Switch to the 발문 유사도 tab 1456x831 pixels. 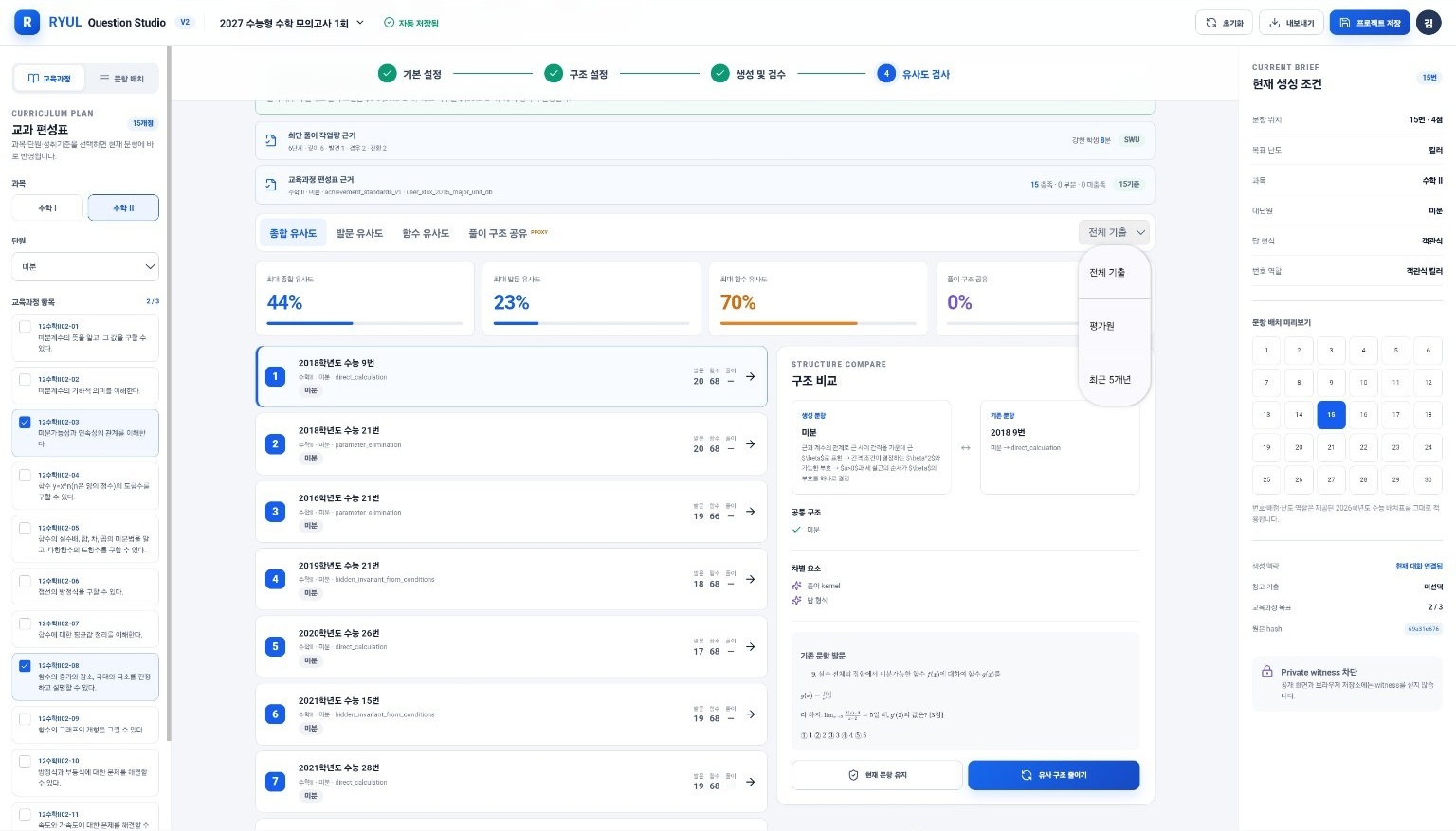(x=359, y=233)
